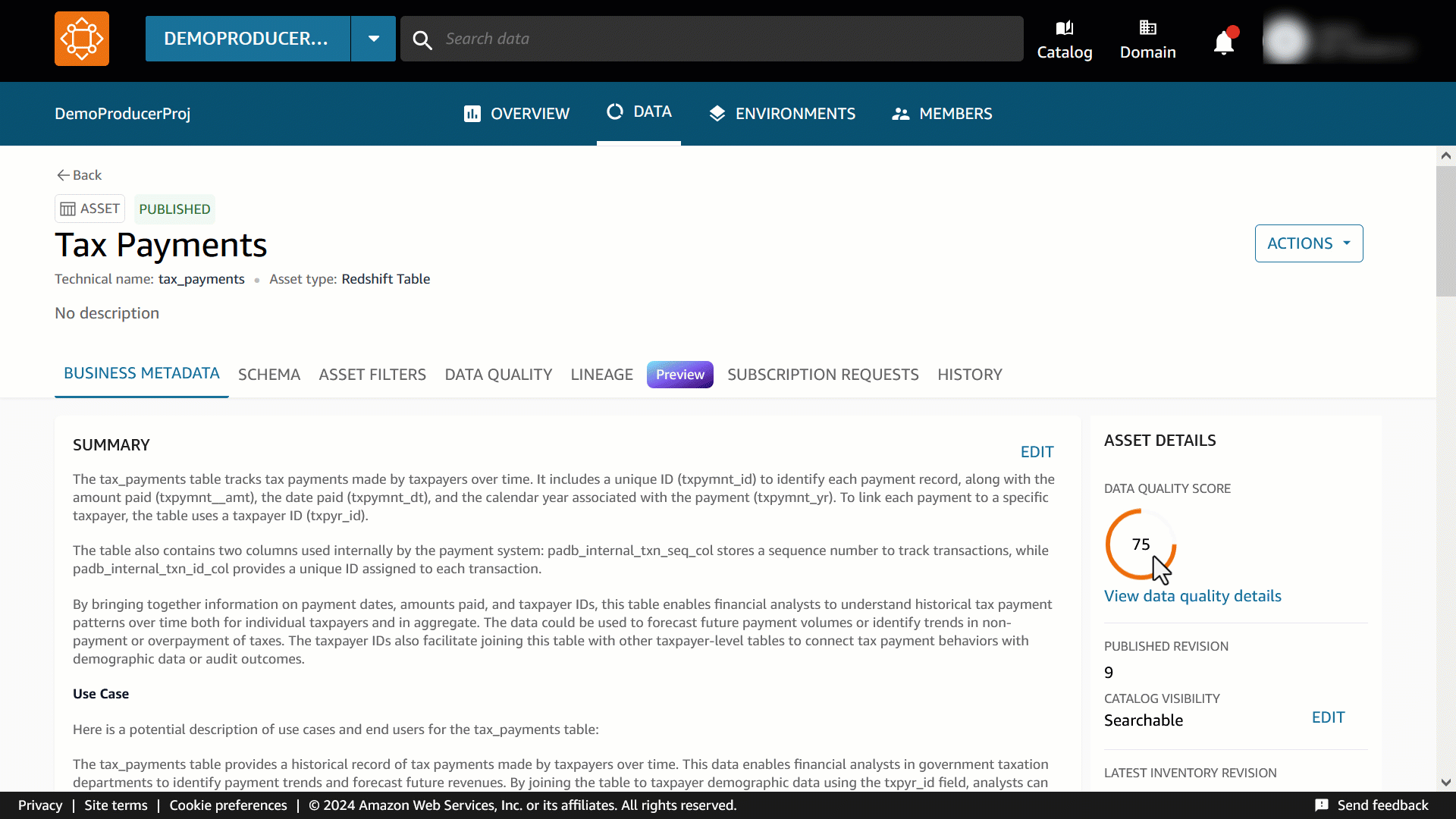1456x819 pixels.
Task: Expand the project selector dropdown arrow
Action: 373,39
